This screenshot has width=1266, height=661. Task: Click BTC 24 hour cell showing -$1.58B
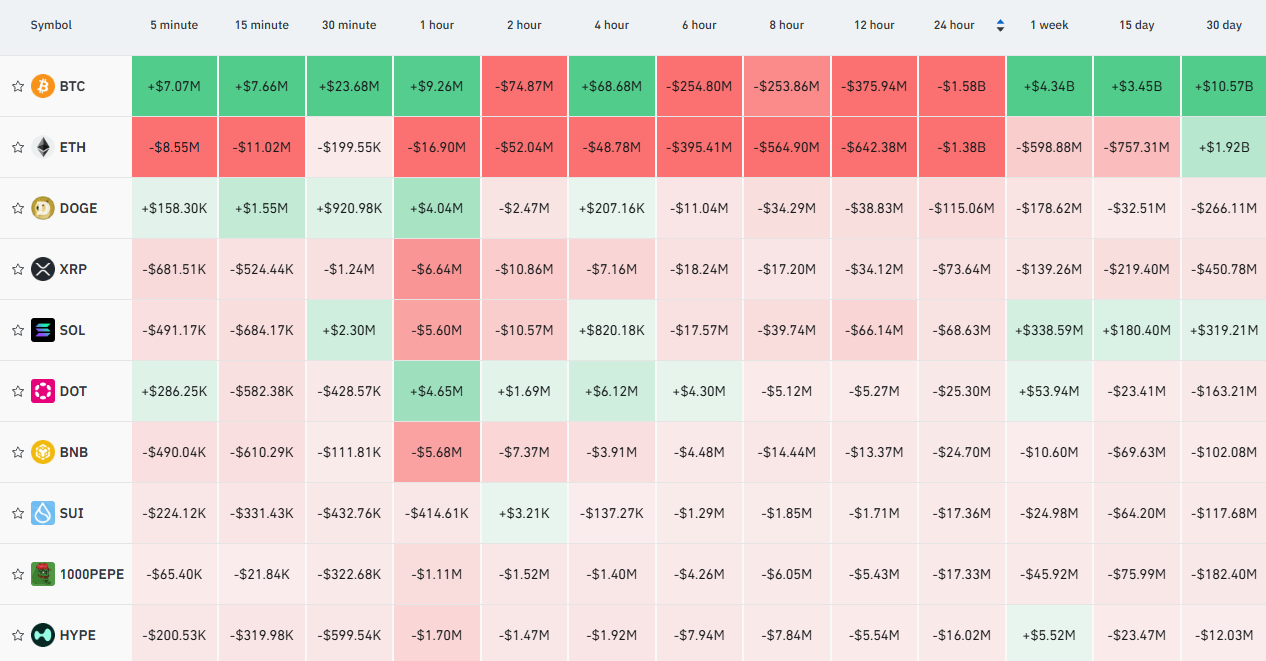[961, 86]
